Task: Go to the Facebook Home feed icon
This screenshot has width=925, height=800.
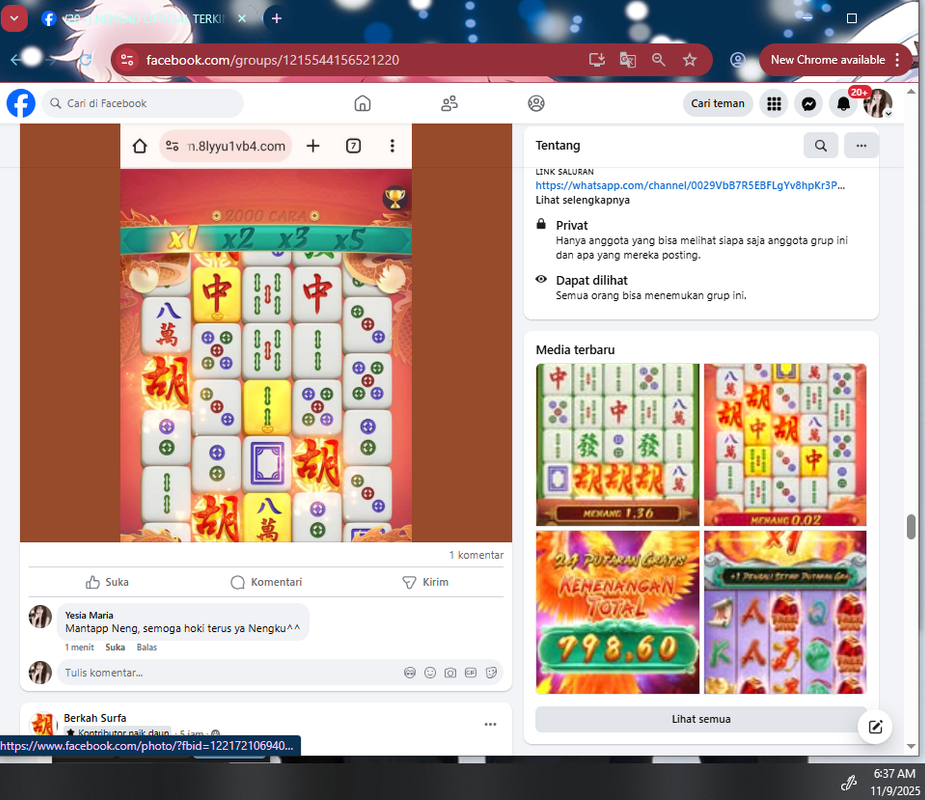Action: coord(362,103)
